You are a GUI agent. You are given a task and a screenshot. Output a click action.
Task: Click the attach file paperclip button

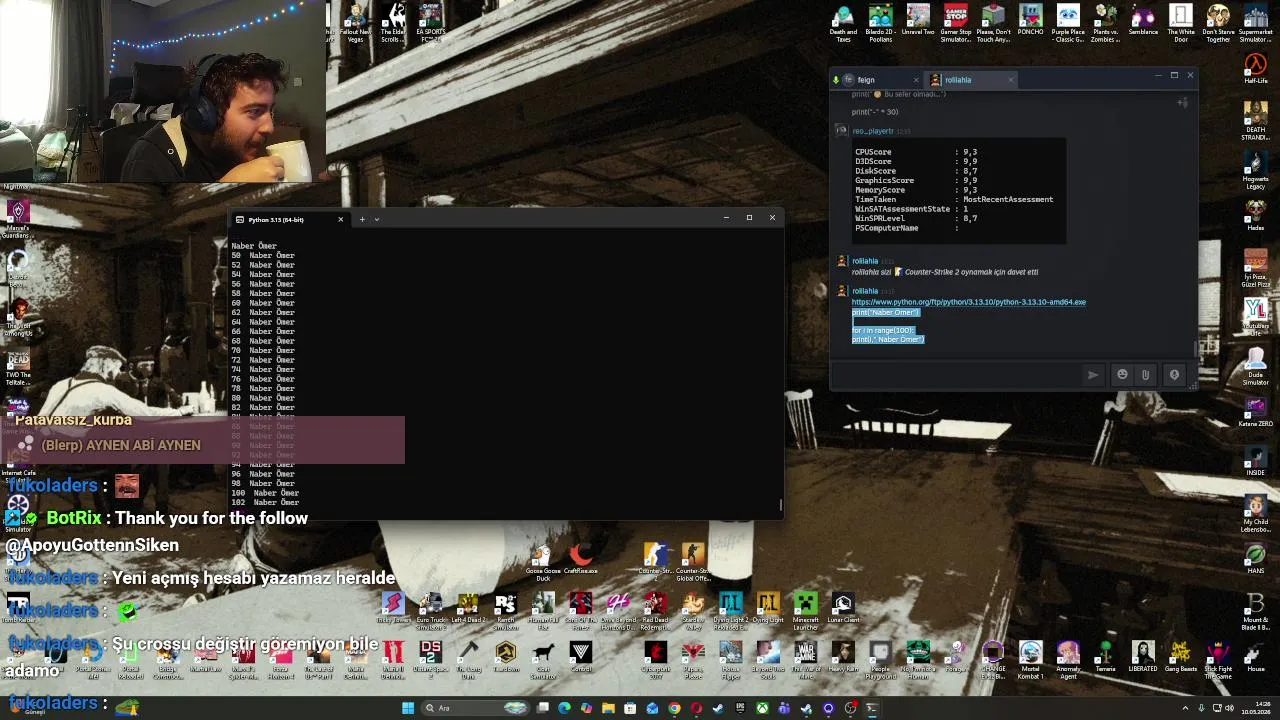[x=1146, y=375]
